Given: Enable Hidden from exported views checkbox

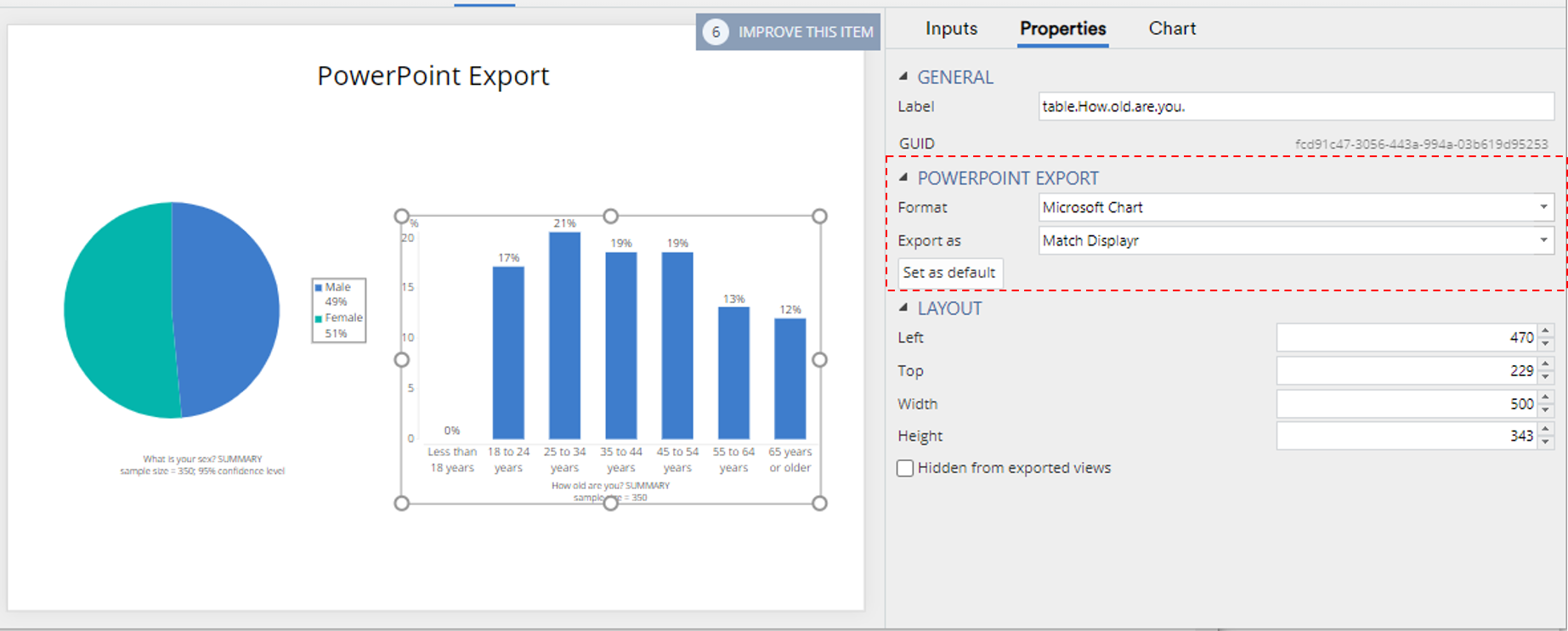Looking at the screenshot, I should 905,468.
